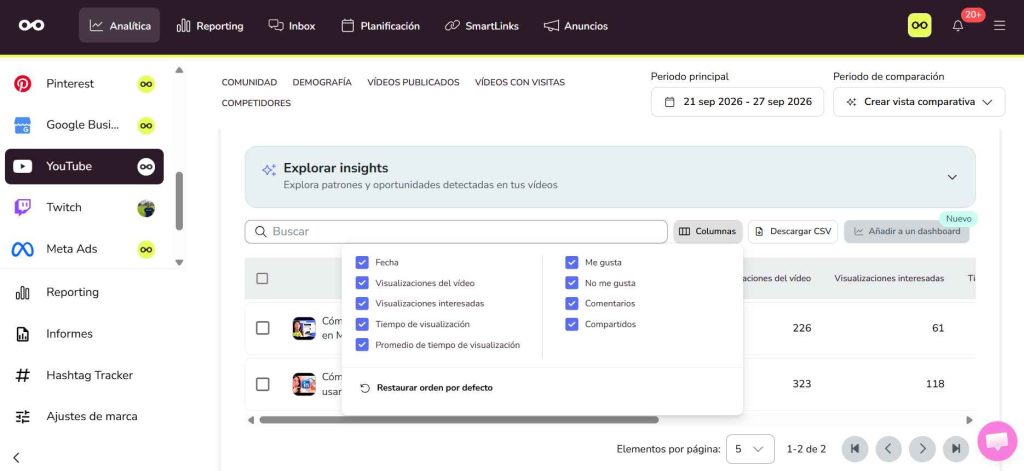Click the table scroll-right arrow
1024x471 pixels.
click(x=969, y=420)
